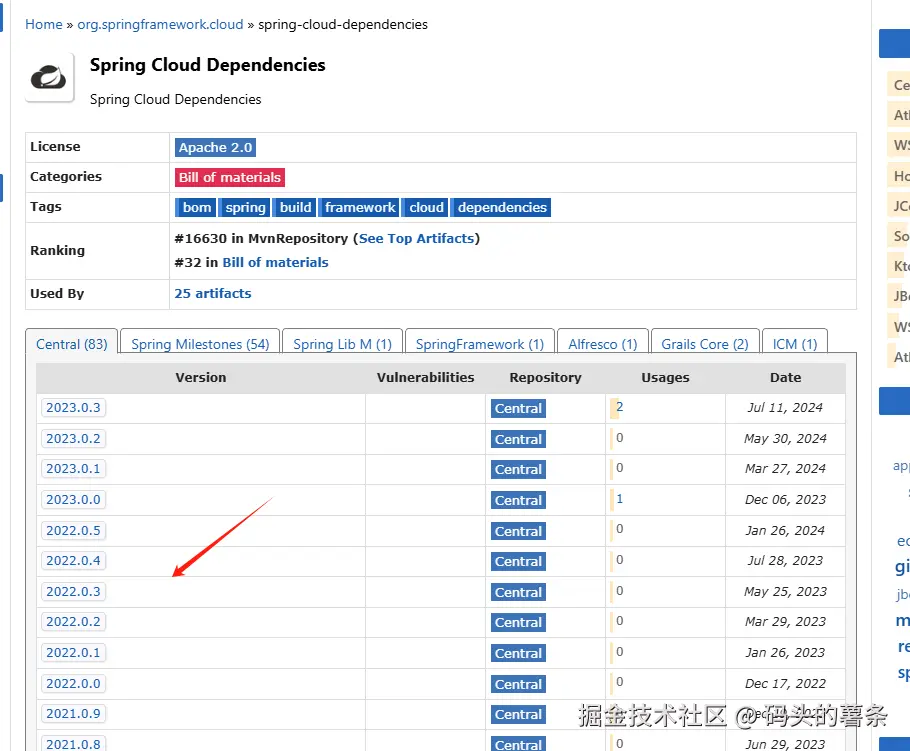Click the Spring Cloud logo thumbnail
This screenshot has width=910, height=751.
(x=49, y=77)
